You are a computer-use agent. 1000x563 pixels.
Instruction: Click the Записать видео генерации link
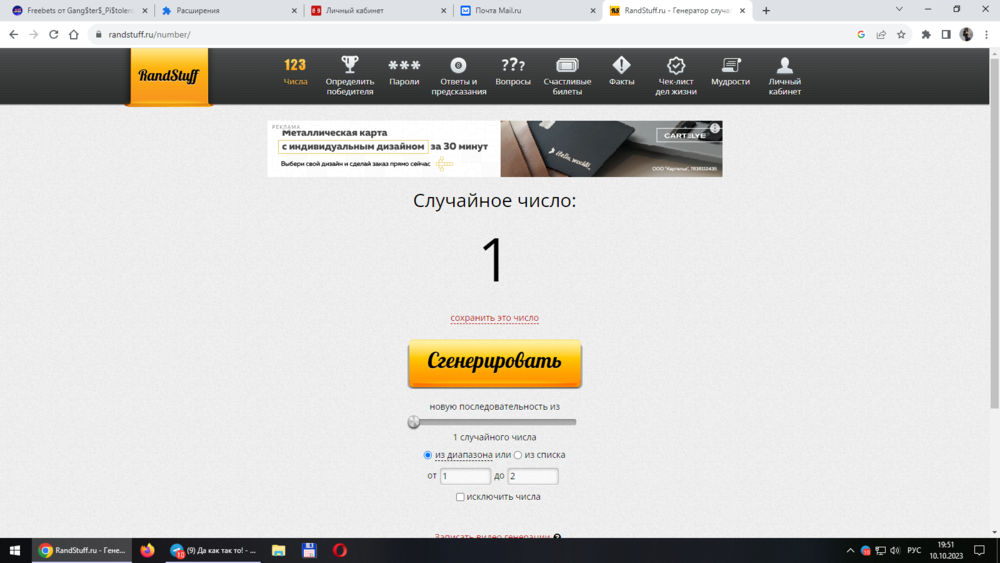coord(492,536)
